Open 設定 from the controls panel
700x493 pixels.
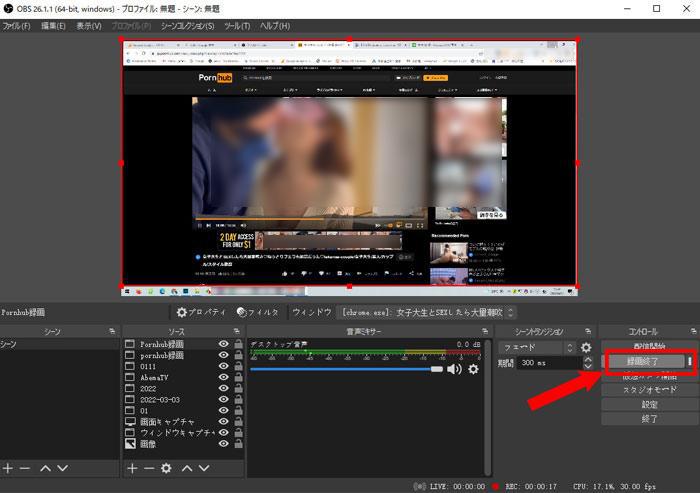650,405
